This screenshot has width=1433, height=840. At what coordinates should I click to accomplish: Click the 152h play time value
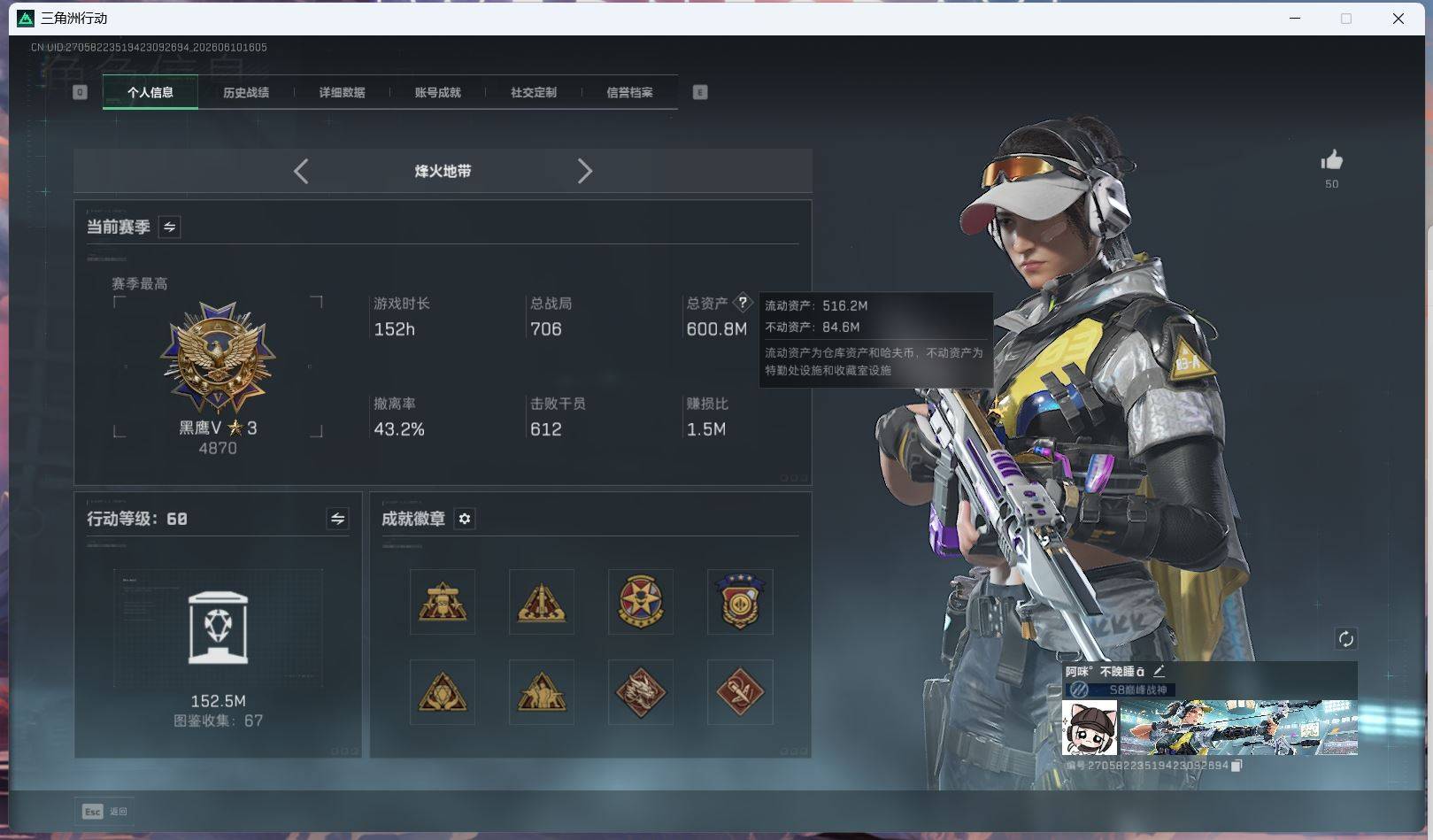pyautogui.click(x=394, y=329)
